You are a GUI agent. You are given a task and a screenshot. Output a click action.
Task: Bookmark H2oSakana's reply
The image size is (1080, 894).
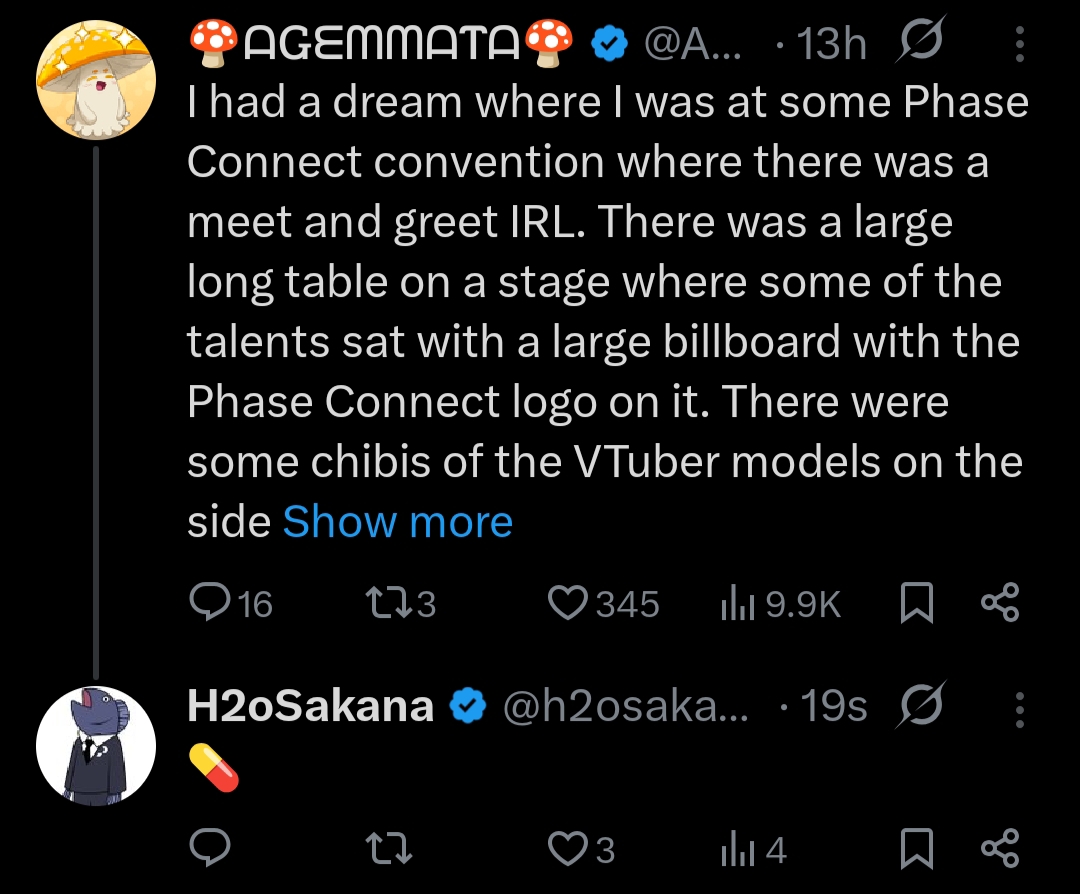click(916, 849)
